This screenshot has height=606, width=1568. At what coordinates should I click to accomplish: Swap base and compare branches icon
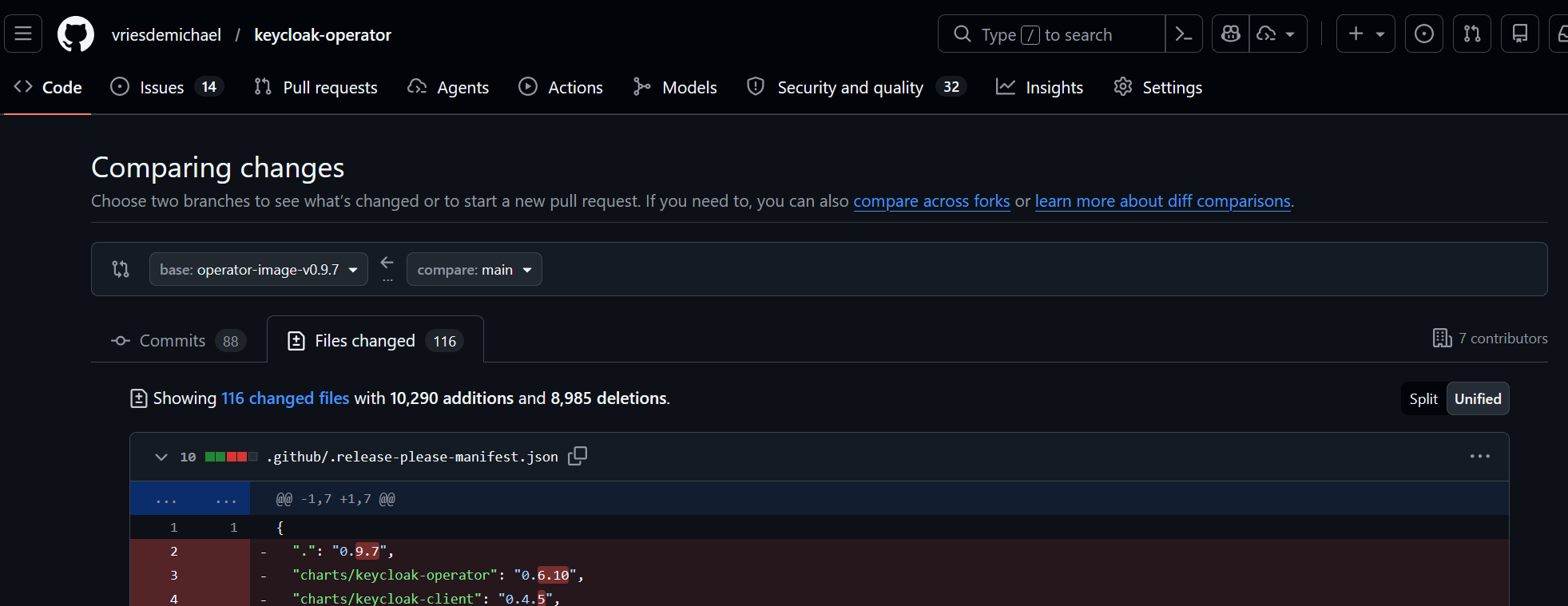(121, 269)
